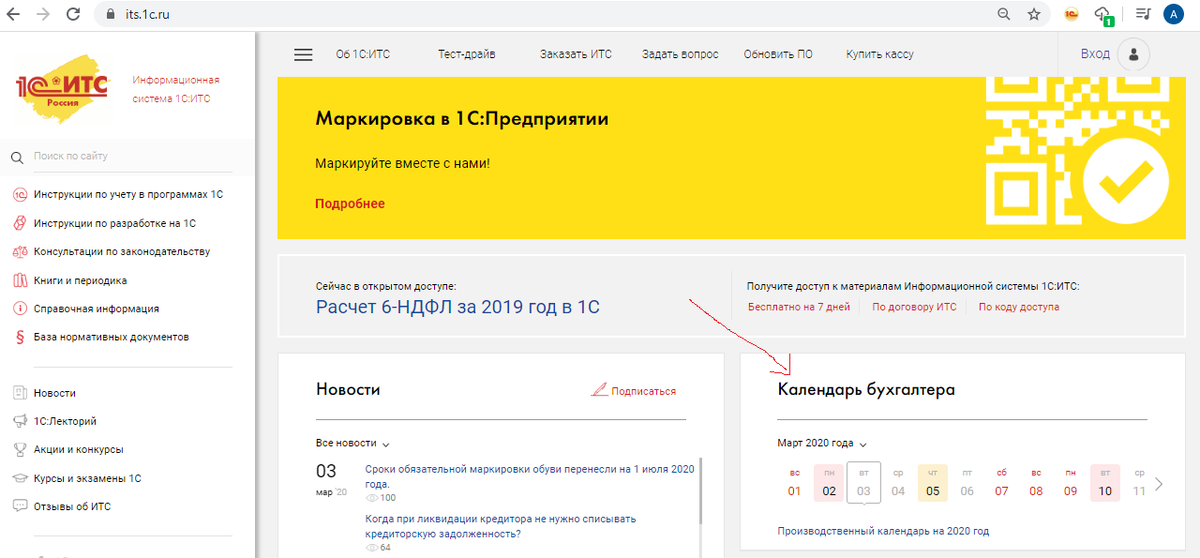Image resolution: width=1200 pixels, height=558 pixels.
Task: Click the zoom magnifier in address bar
Action: (x=1004, y=14)
